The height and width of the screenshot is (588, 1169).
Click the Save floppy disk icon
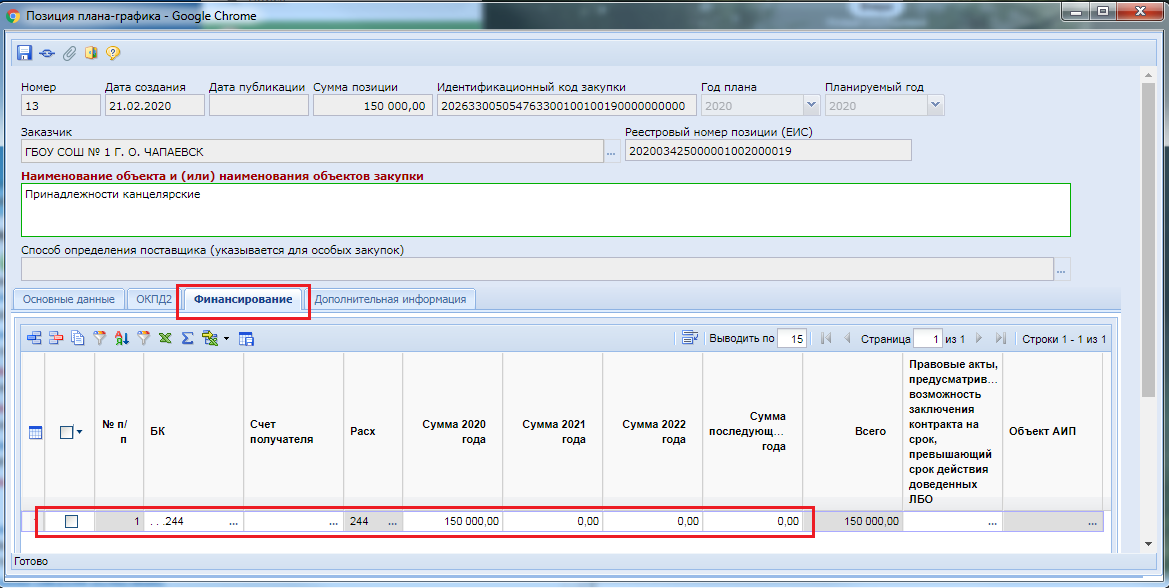(24, 53)
